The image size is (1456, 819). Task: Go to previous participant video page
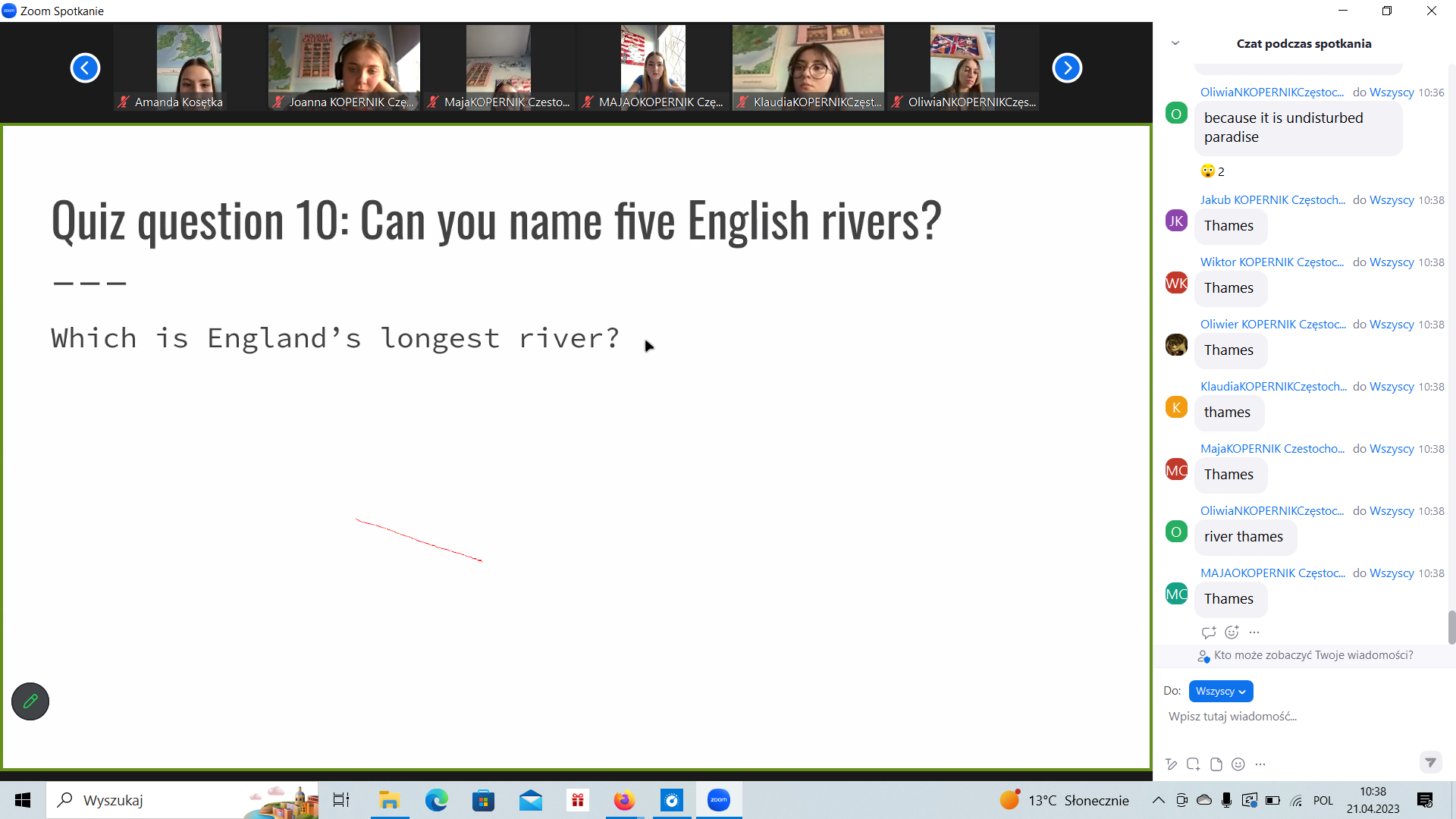85,68
